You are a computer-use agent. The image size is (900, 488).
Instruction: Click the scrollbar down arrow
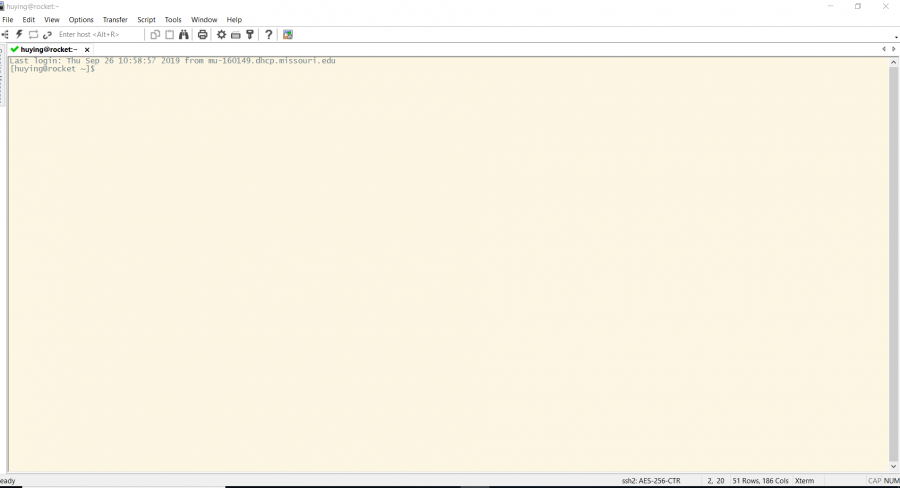point(894,466)
